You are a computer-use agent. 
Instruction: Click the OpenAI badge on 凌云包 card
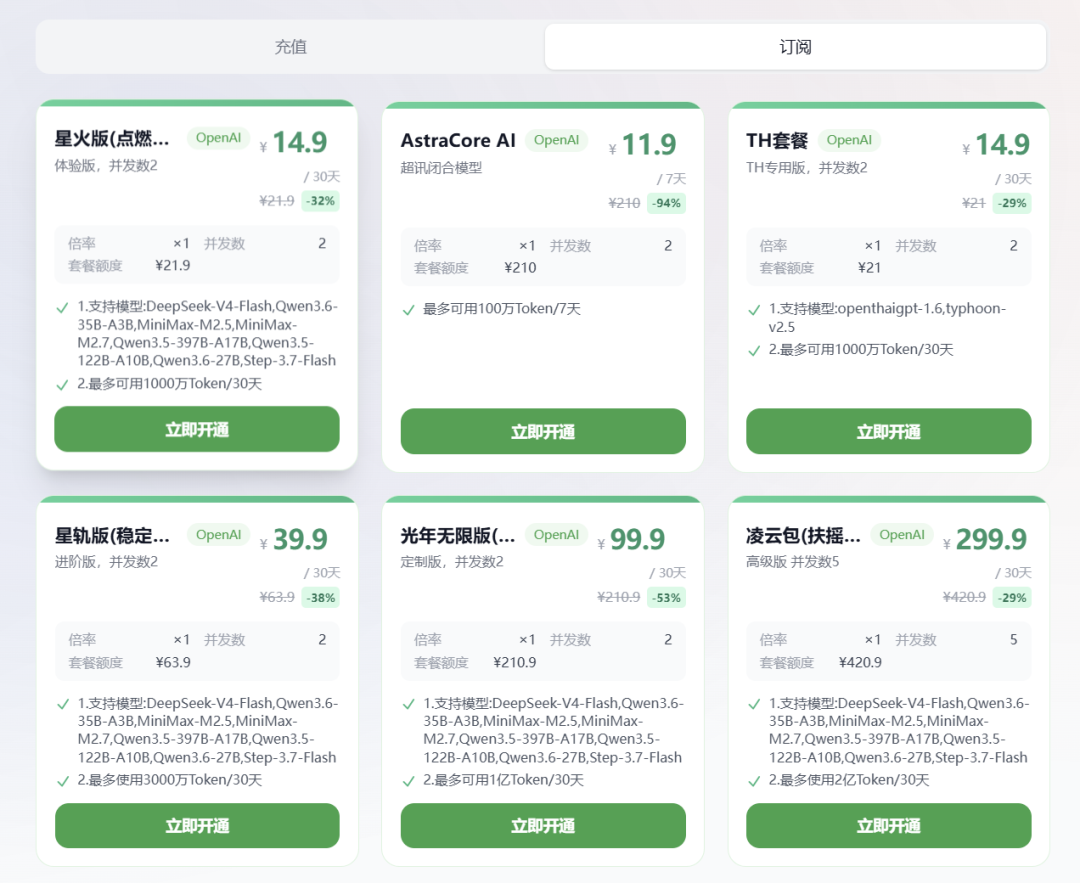click(902, 534)
